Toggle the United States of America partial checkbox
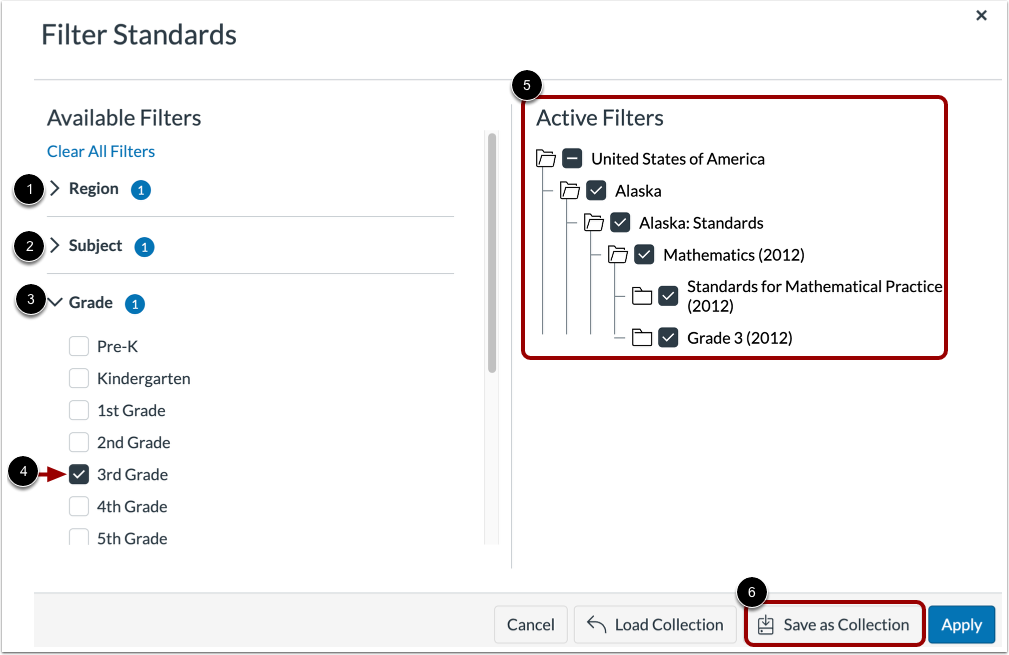This screenshot has height=655, width=1009. point(572,158)
